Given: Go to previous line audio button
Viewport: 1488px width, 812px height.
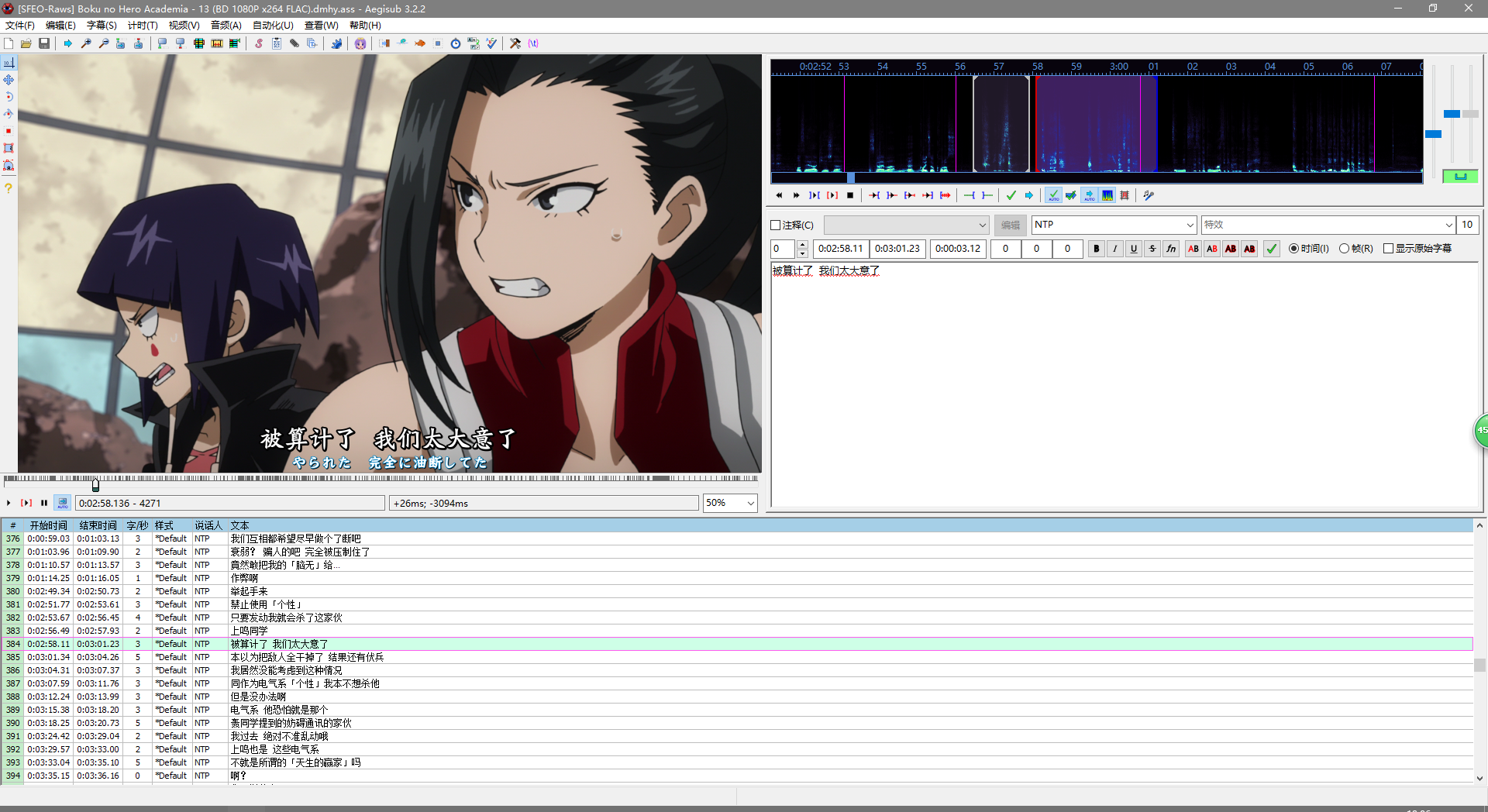Looking at the screenshot, I should click(779, 195).
